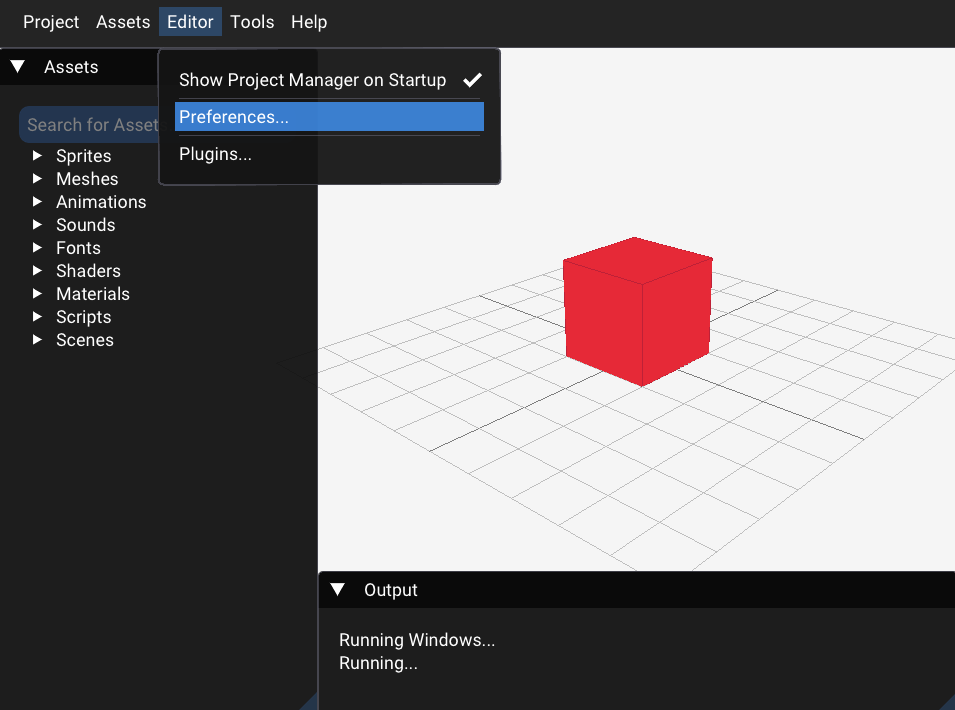Open the Tools menu
This screenshot has width=955, height=710.
[x=252, y=22]
